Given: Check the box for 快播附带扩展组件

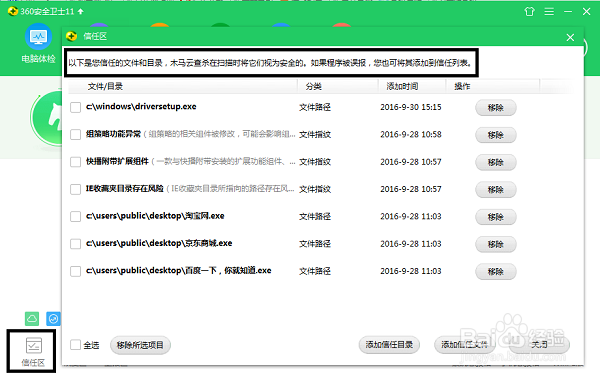Looking at the screenshot, I should (x=75, y=162).
